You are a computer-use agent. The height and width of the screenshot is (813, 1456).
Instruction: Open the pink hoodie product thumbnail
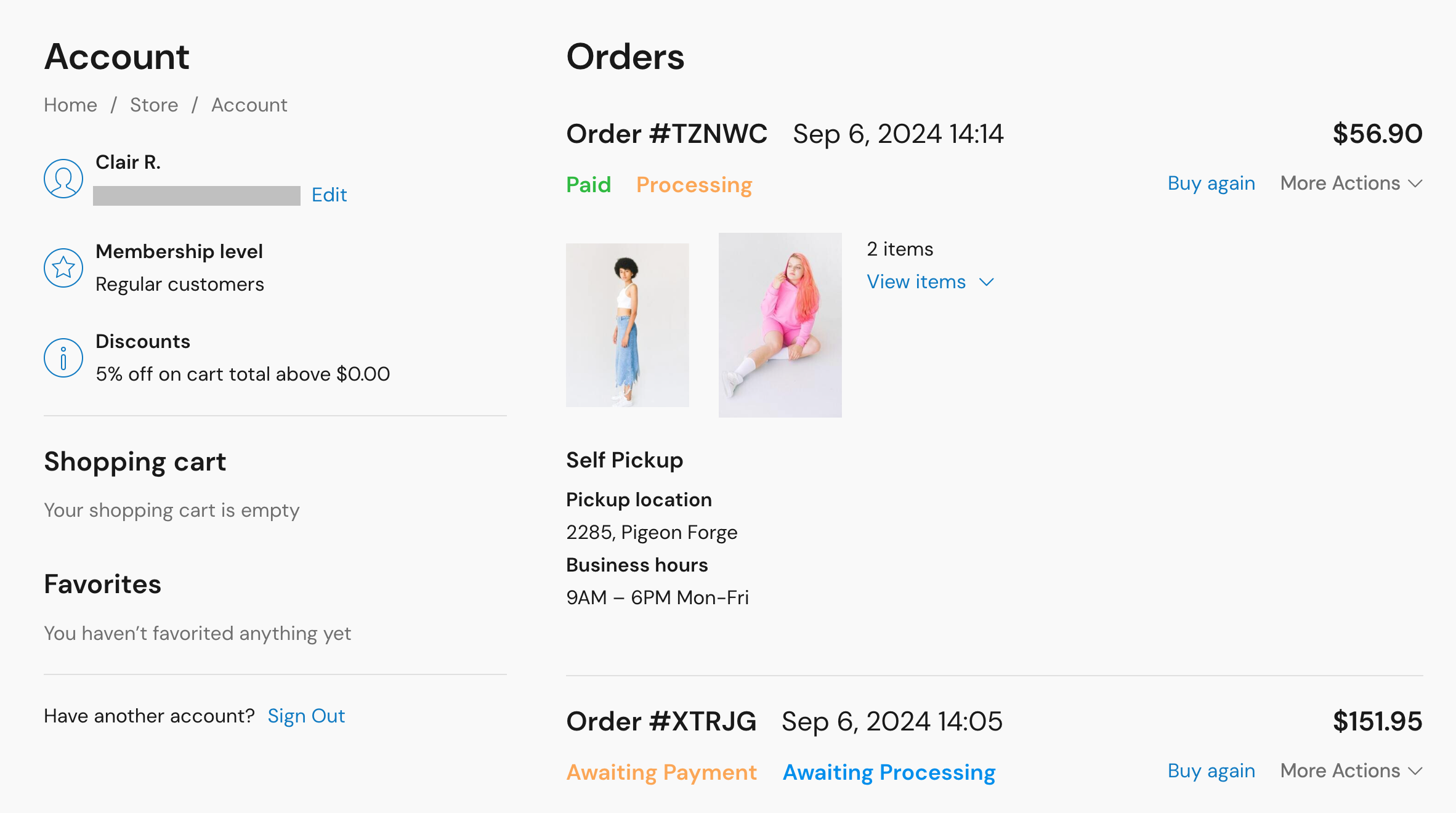point(780,325)
